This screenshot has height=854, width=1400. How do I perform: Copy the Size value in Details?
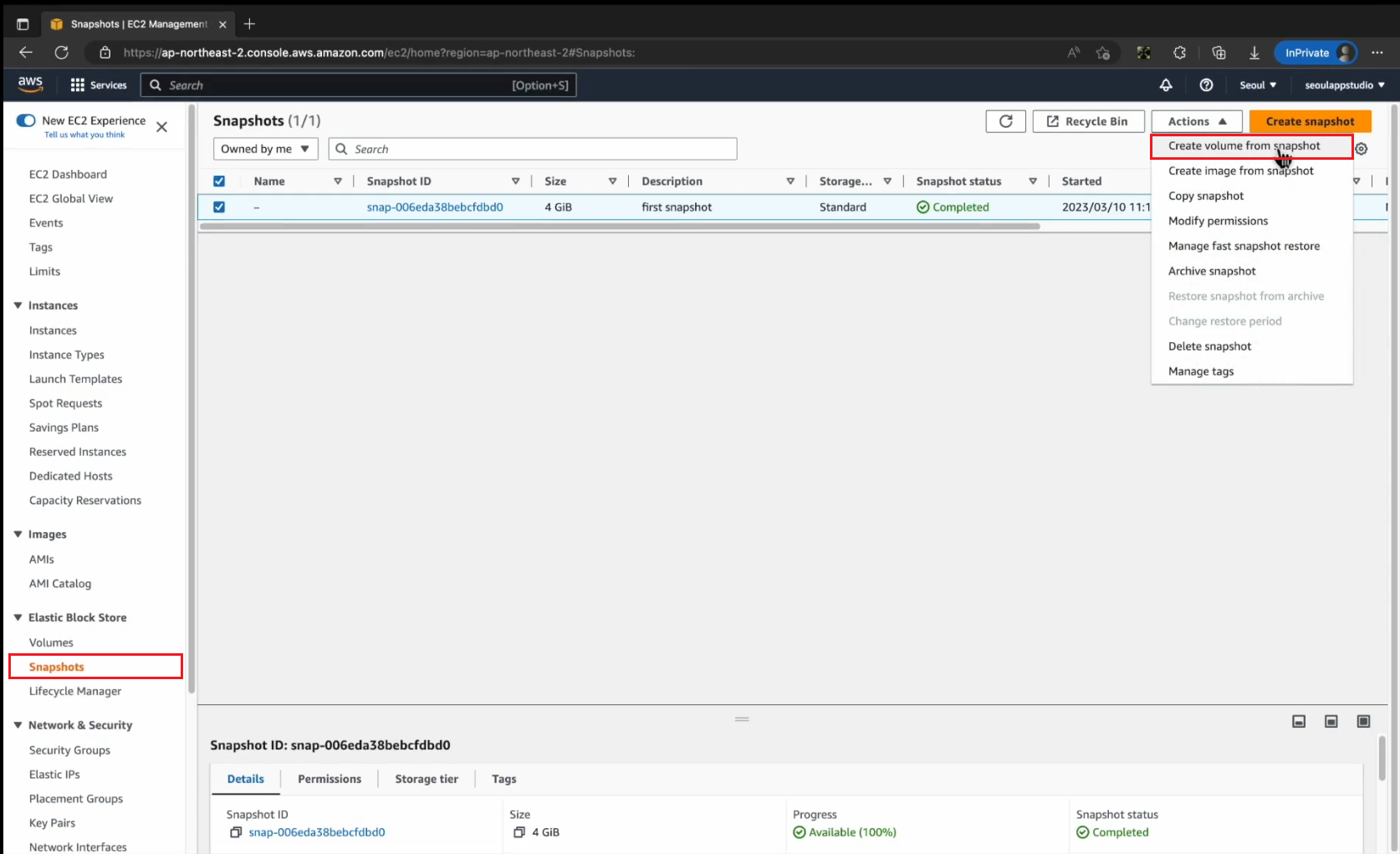pyautogui.click(x=519, y=832)
